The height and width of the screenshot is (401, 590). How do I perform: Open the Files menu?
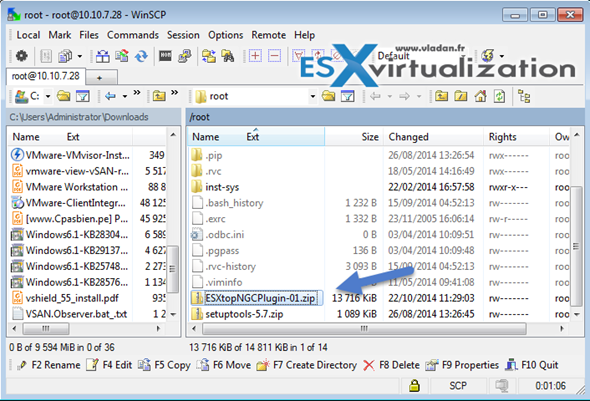[x=89, y=35]
